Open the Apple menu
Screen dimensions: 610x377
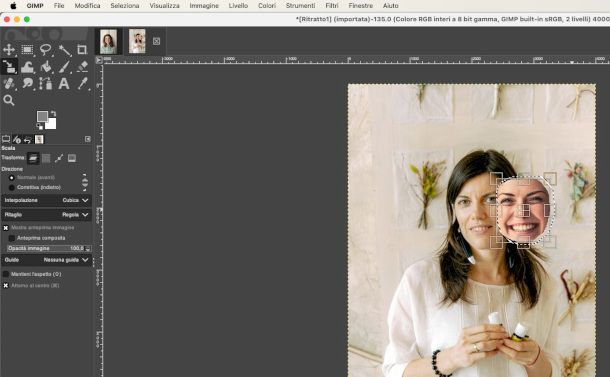point(13,6)
